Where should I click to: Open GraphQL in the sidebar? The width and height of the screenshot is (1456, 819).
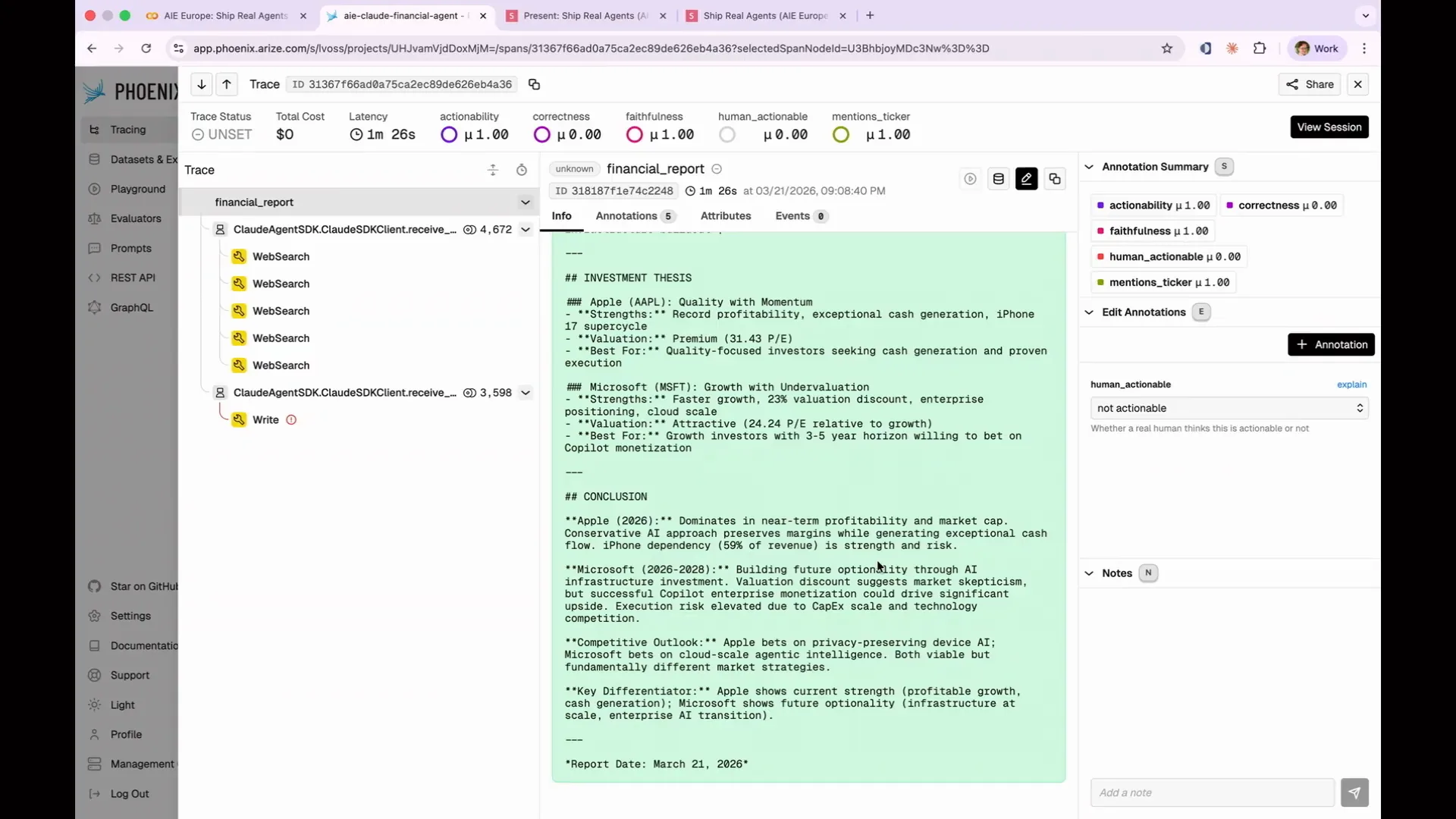tap(129, 307)
